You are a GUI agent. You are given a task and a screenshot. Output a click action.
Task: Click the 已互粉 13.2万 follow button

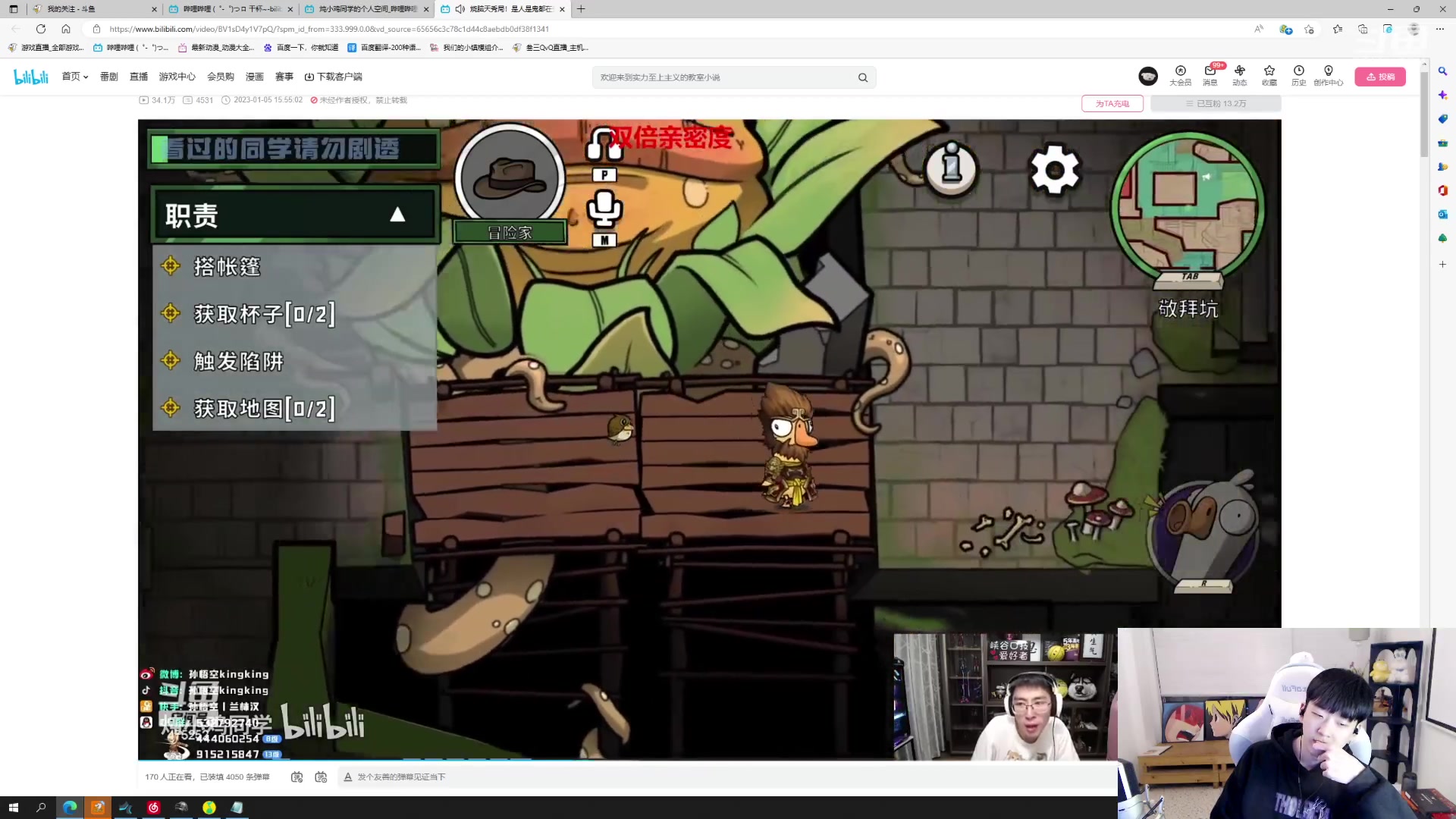[x=1216, y=104]
